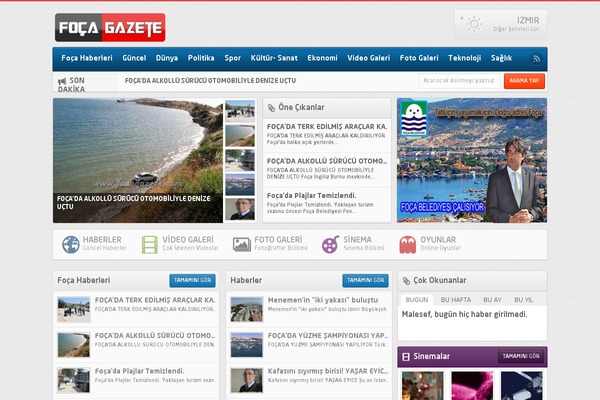Viewport: 600px width, 400px height.
Task: Open Kültür- Sanat menu item
Action: 274,58
